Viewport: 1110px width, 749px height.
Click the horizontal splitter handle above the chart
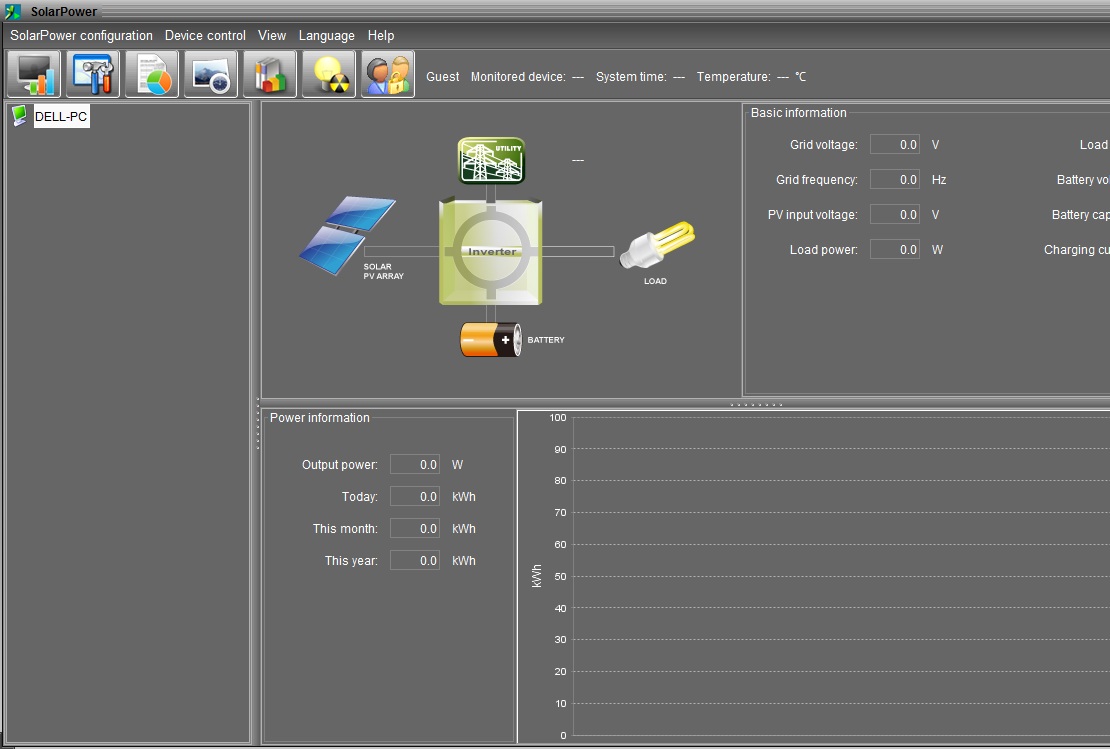pyautogui.click(x=755, y=404)
